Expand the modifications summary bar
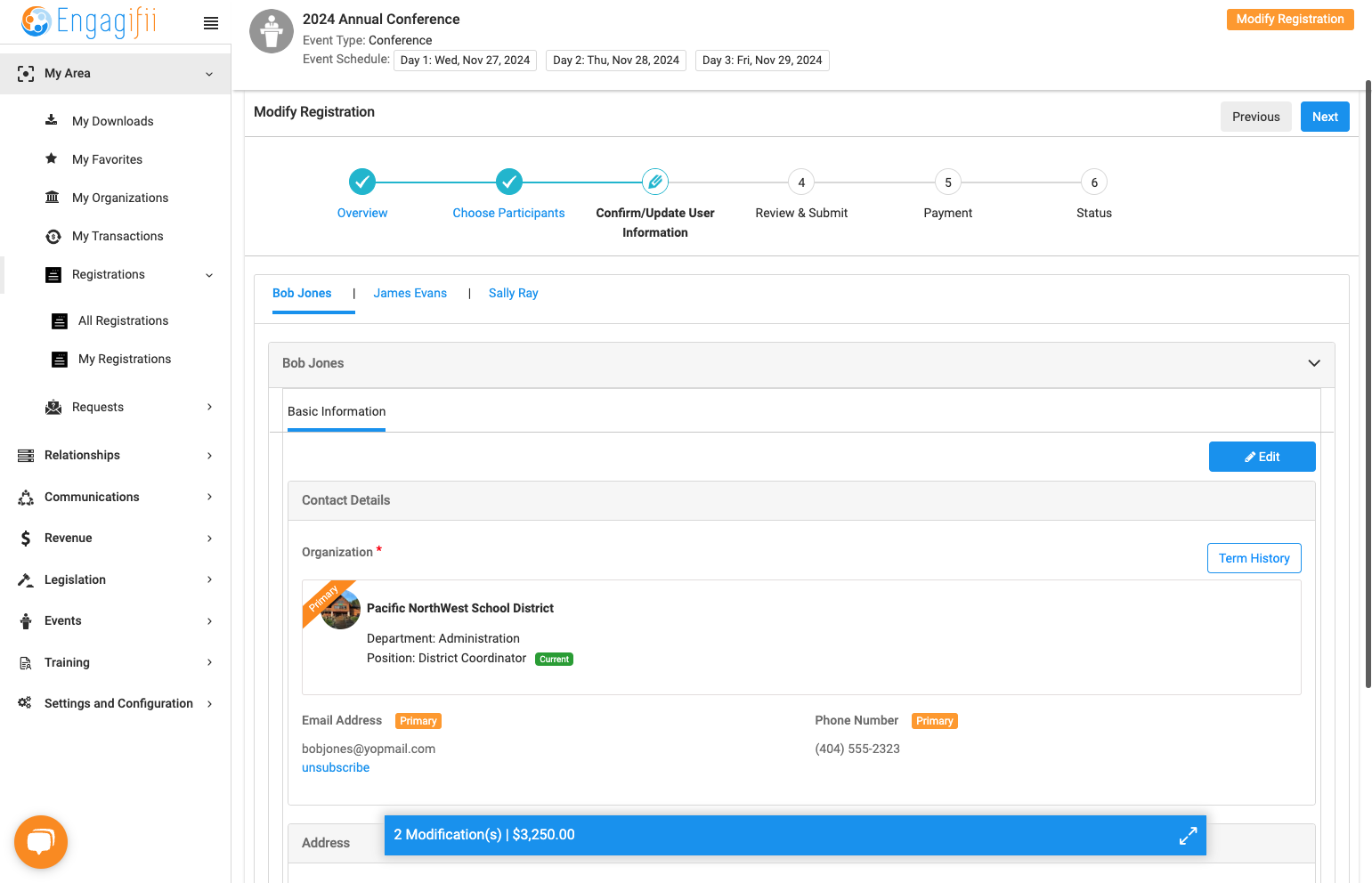The height and width of the screenshot is (883, 1372). 1188,836
